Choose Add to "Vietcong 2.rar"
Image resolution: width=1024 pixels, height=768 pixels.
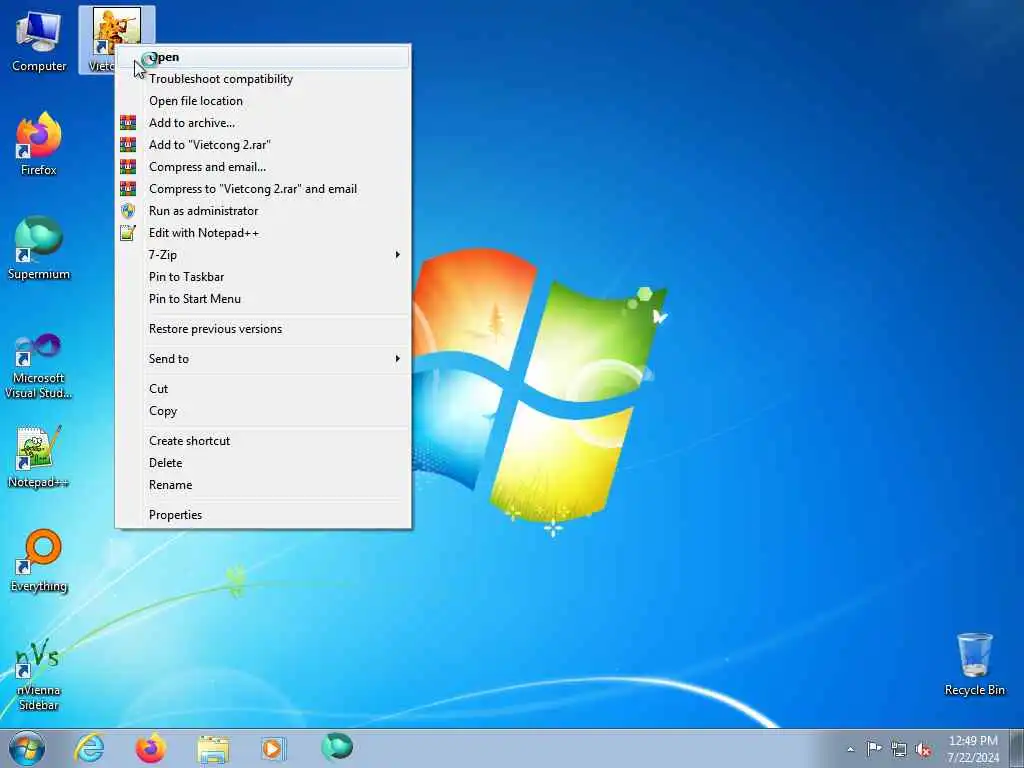pos(264,145)
